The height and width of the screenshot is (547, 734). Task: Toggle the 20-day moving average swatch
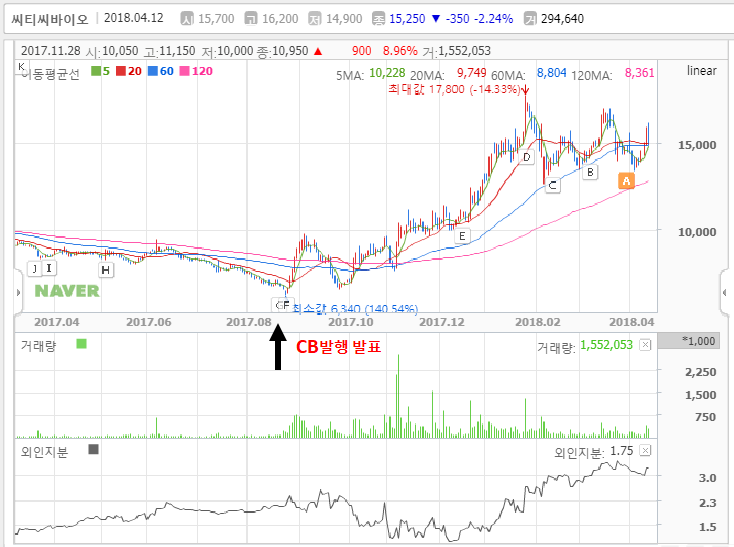(121, 71)
